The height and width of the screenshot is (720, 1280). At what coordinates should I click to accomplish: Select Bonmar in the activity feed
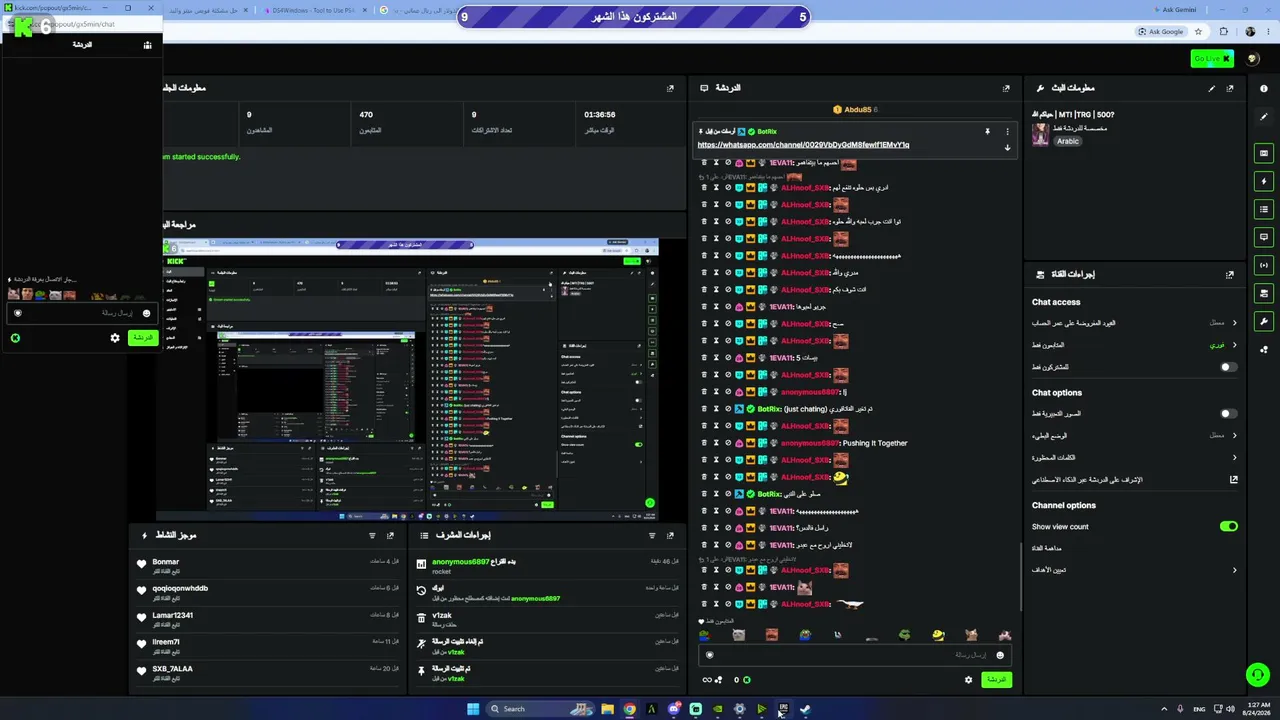click(166, 562)
